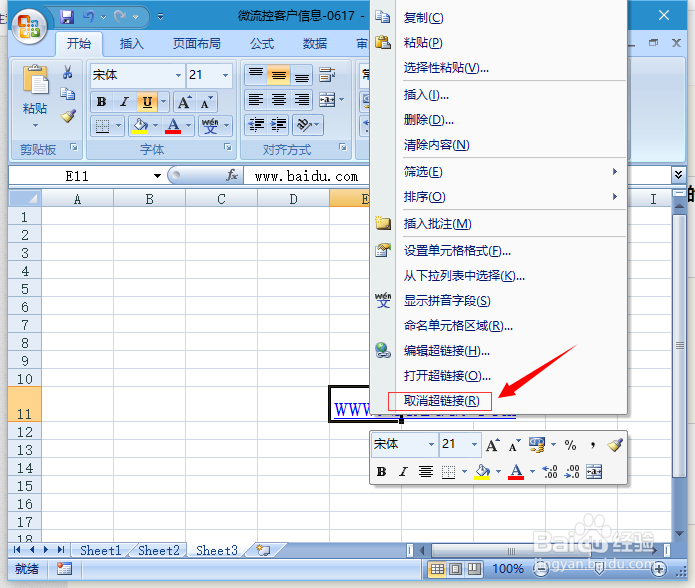The image size is (695, 588).
Task: Switch to the 插入 ribbon tab
Action: point(132,43)
